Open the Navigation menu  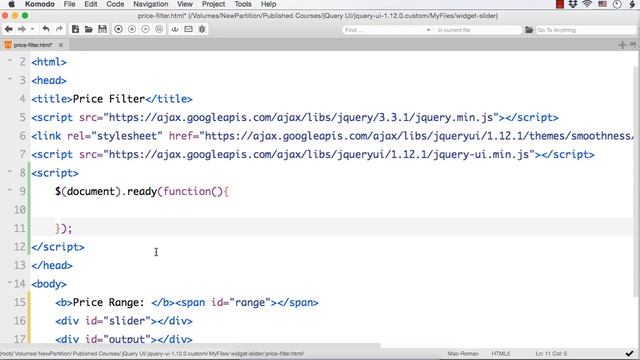pyautogui.click(x=151, y=4)
